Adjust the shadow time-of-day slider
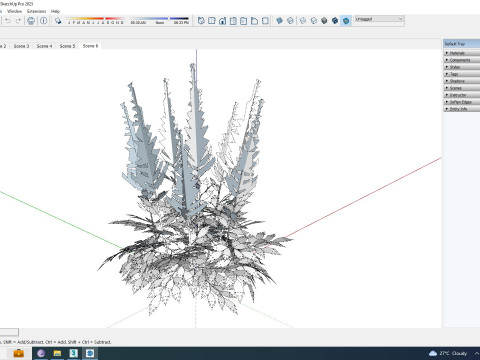 (x=159, y=19)
